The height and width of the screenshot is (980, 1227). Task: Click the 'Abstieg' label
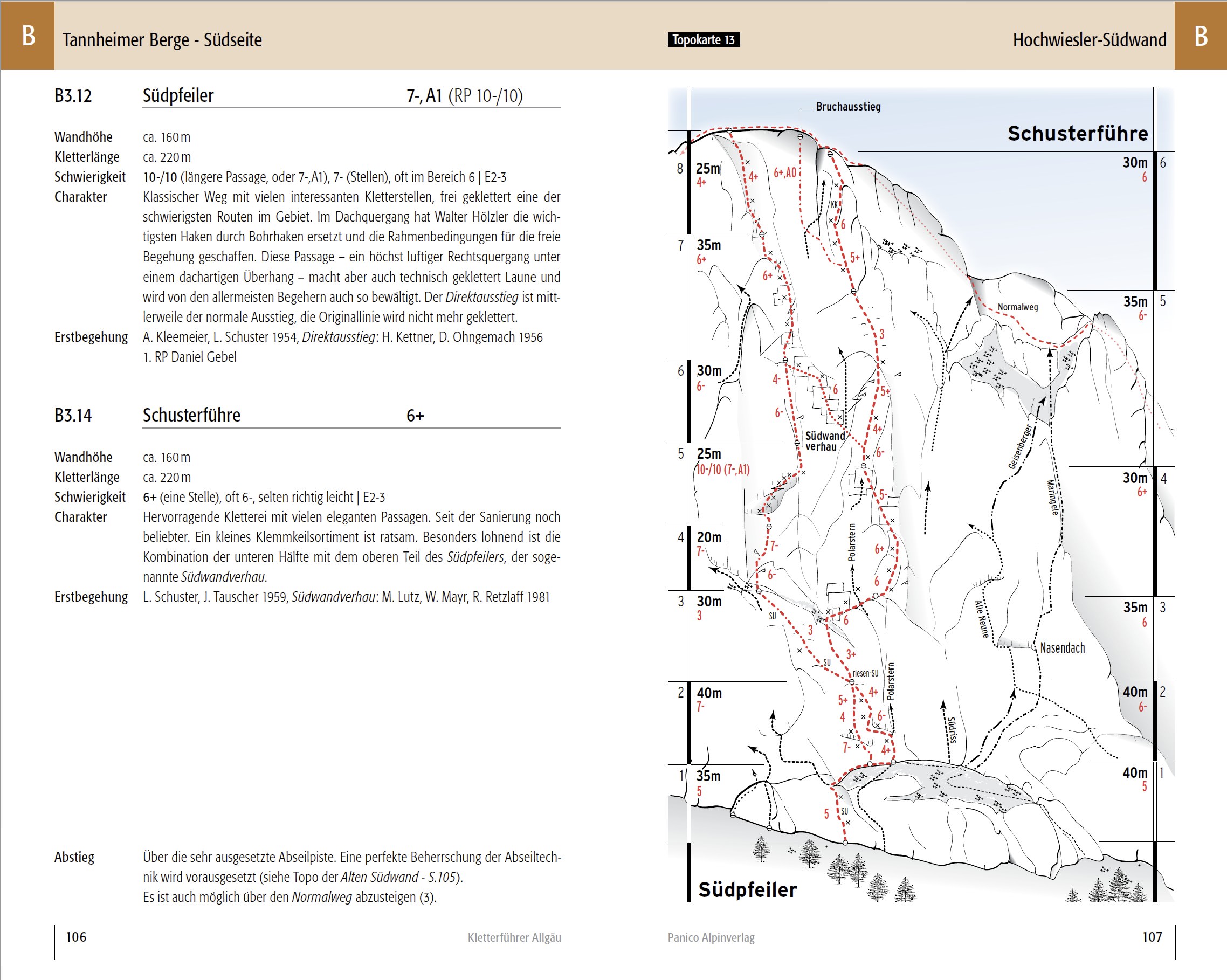pos(74,857)
